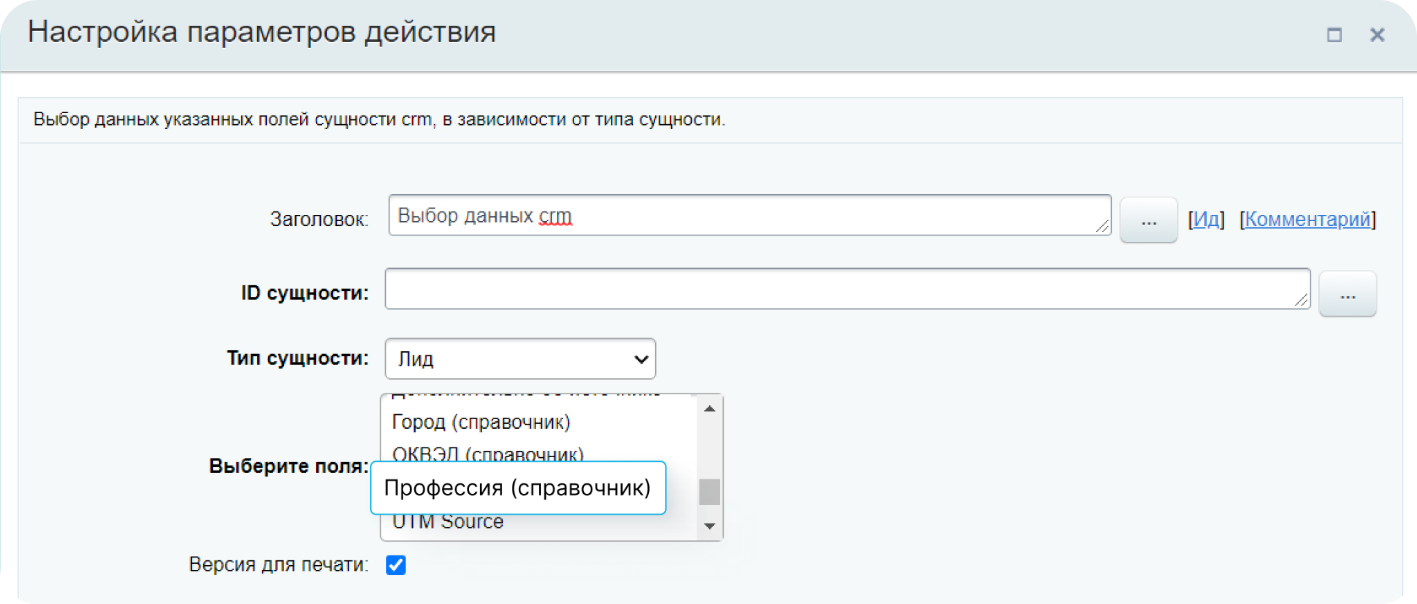
Task: Focus the ID сущности input field
Action: click(846, 289)
